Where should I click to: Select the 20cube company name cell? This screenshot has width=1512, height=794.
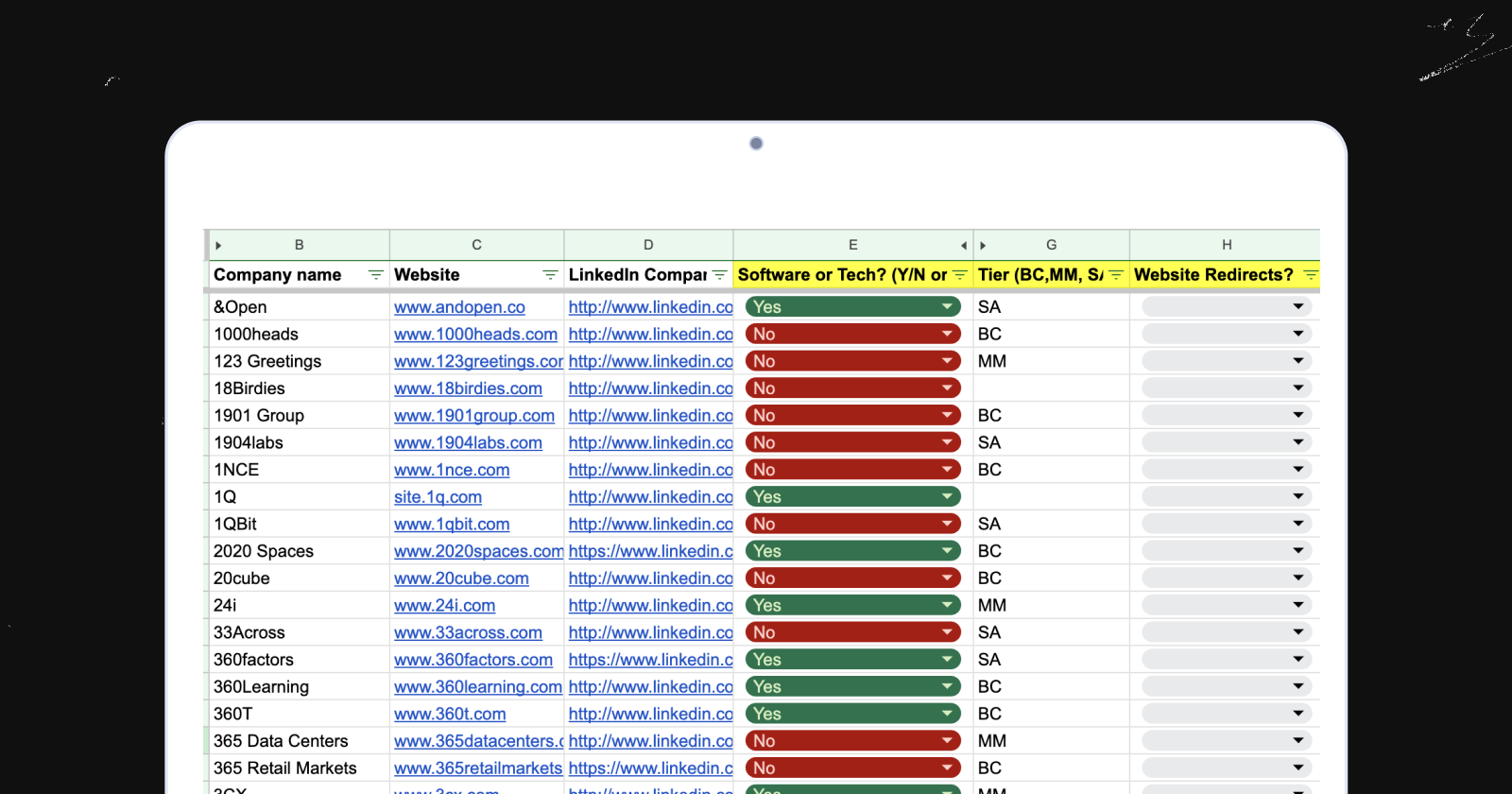(300, 578)
